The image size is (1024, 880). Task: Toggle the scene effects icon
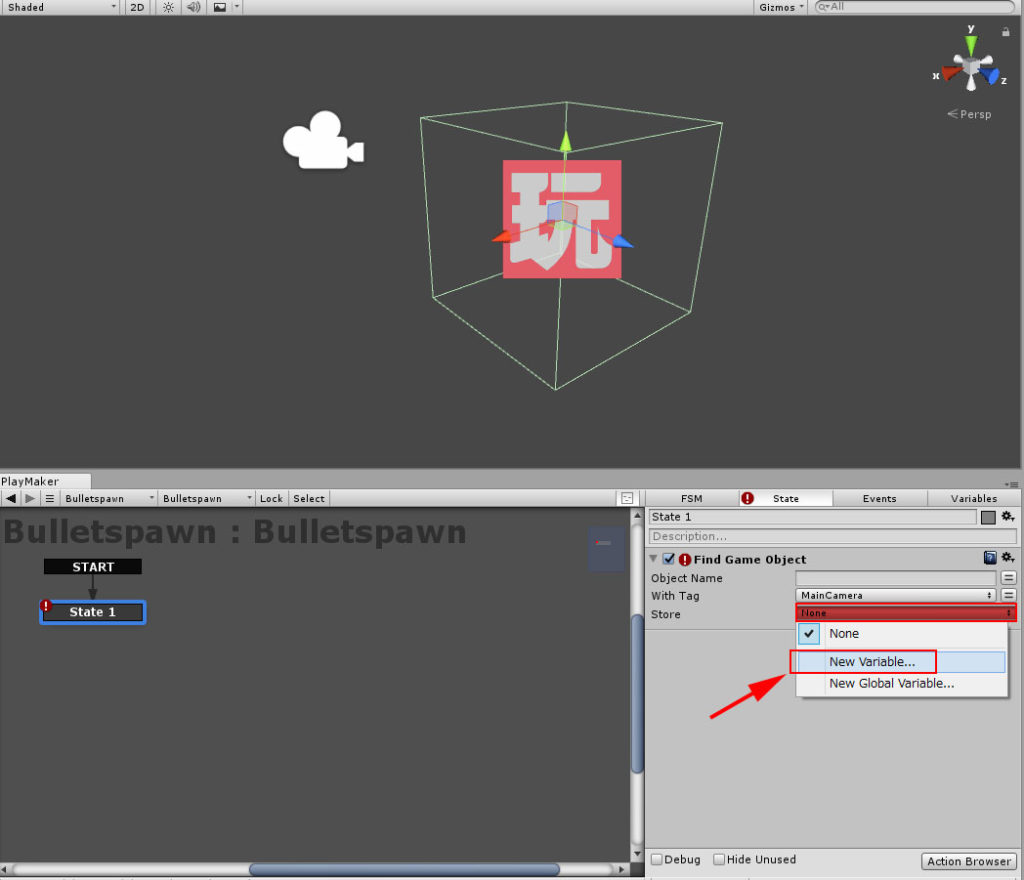point(219,7)
